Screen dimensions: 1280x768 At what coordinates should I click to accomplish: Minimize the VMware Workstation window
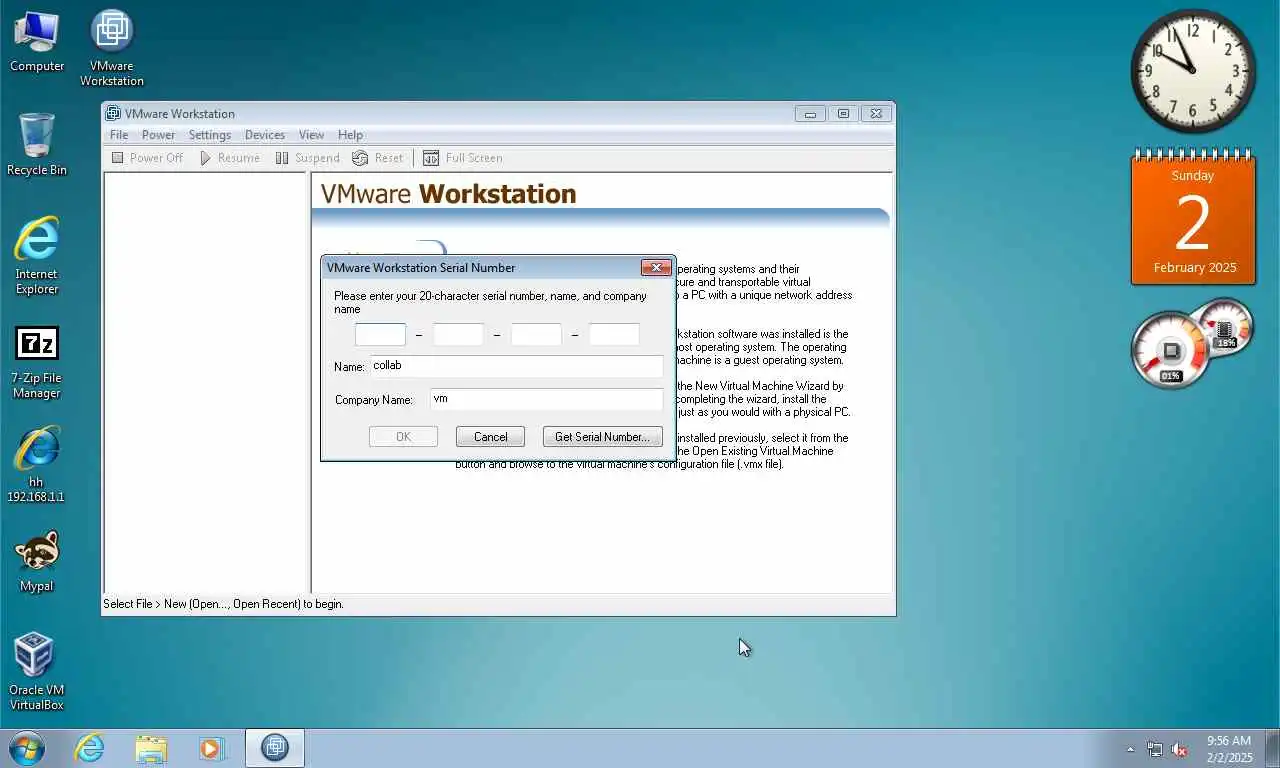click(810, 114)
